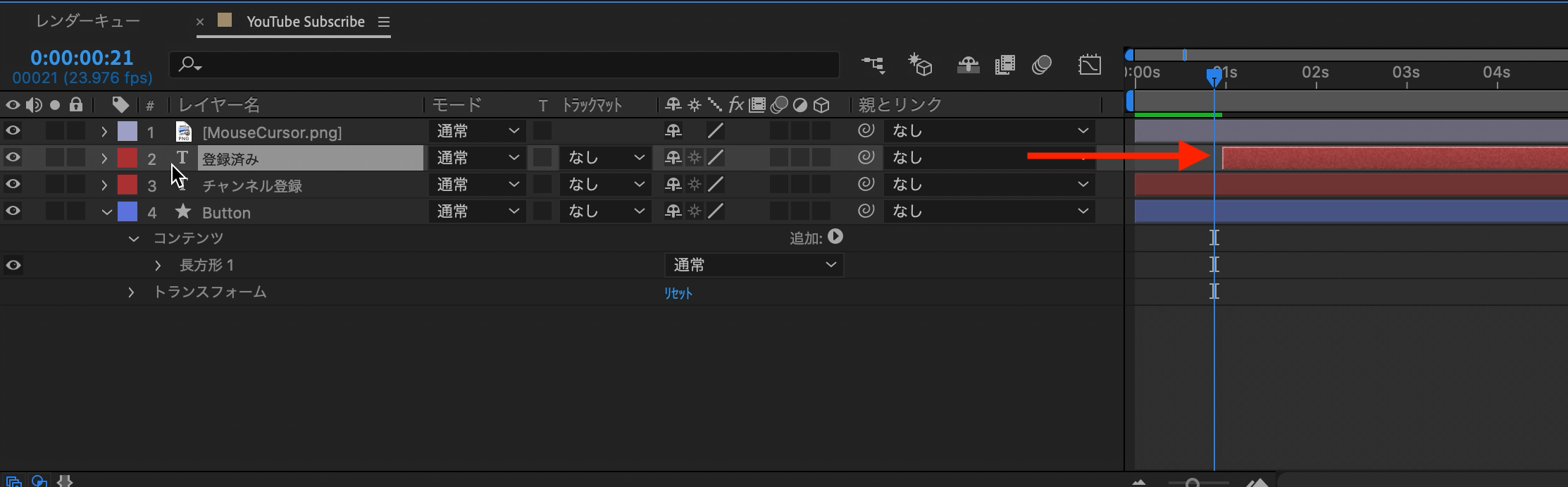Click the current timecode 0:00:00:21
This screenshot has width=1568, height=487.
(x=82, y=58)
